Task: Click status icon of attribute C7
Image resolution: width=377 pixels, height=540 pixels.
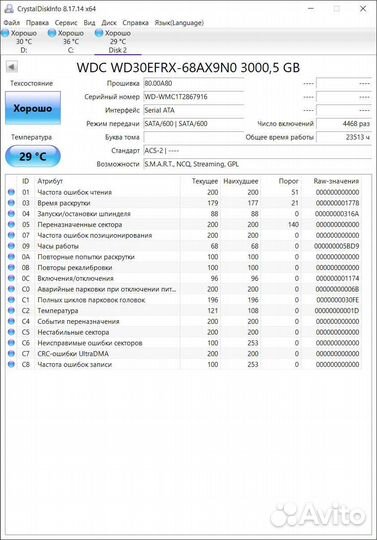Action: (x=11, y=353)
